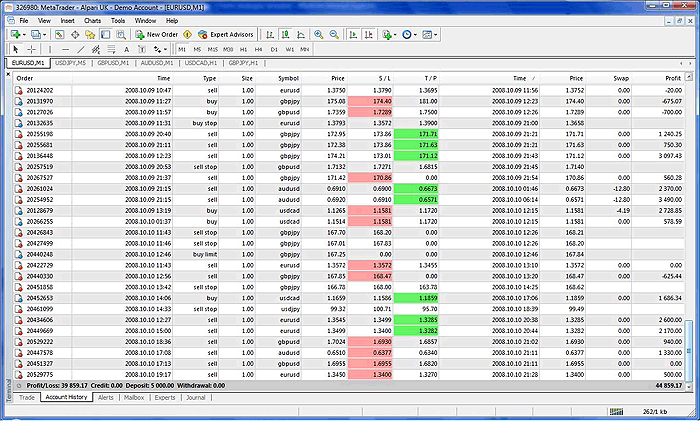
Task: Select the Cursor arrow tool
Action: pos(16,49)
